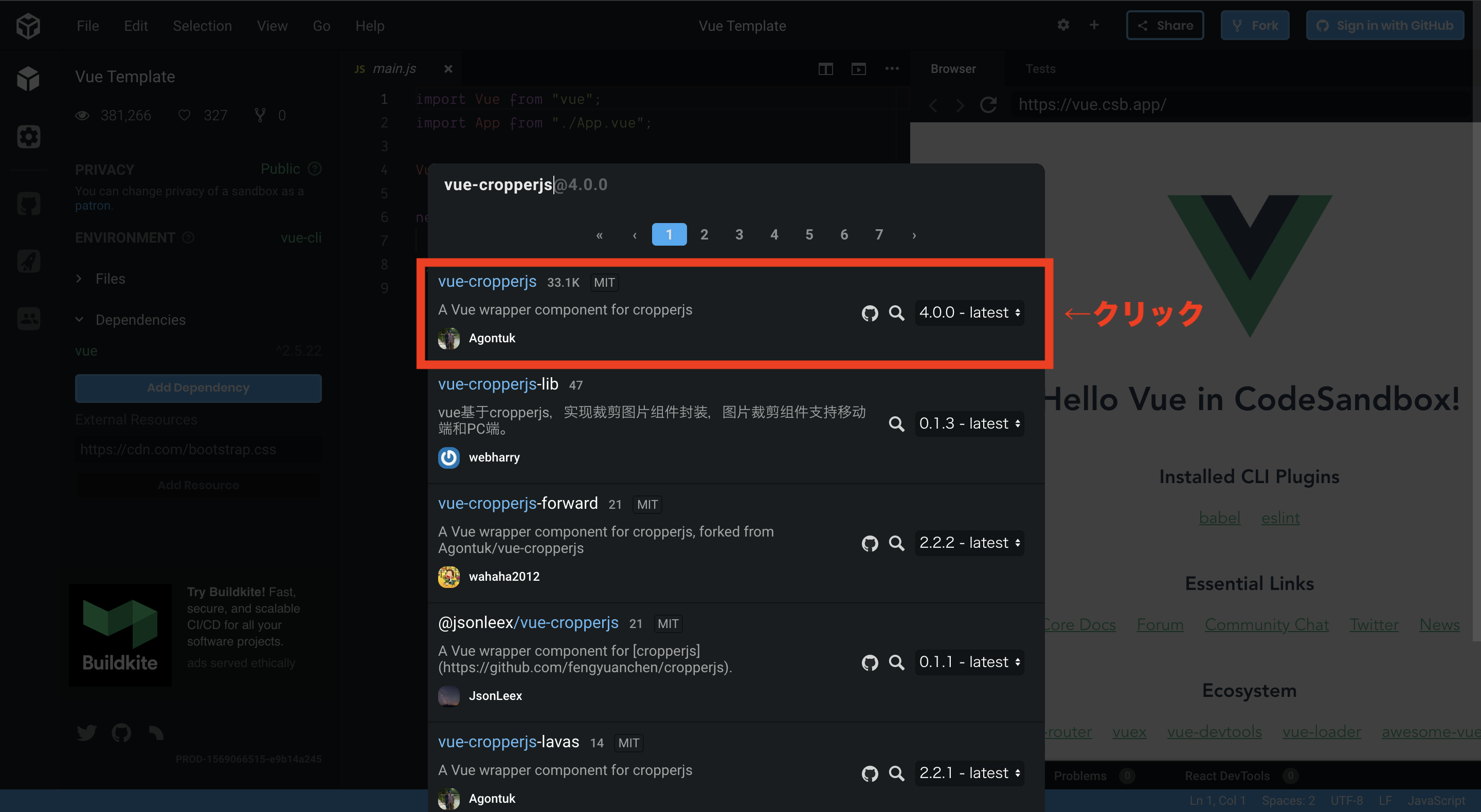Click the GitHub icon in sidebar footer

pos(121,733)
